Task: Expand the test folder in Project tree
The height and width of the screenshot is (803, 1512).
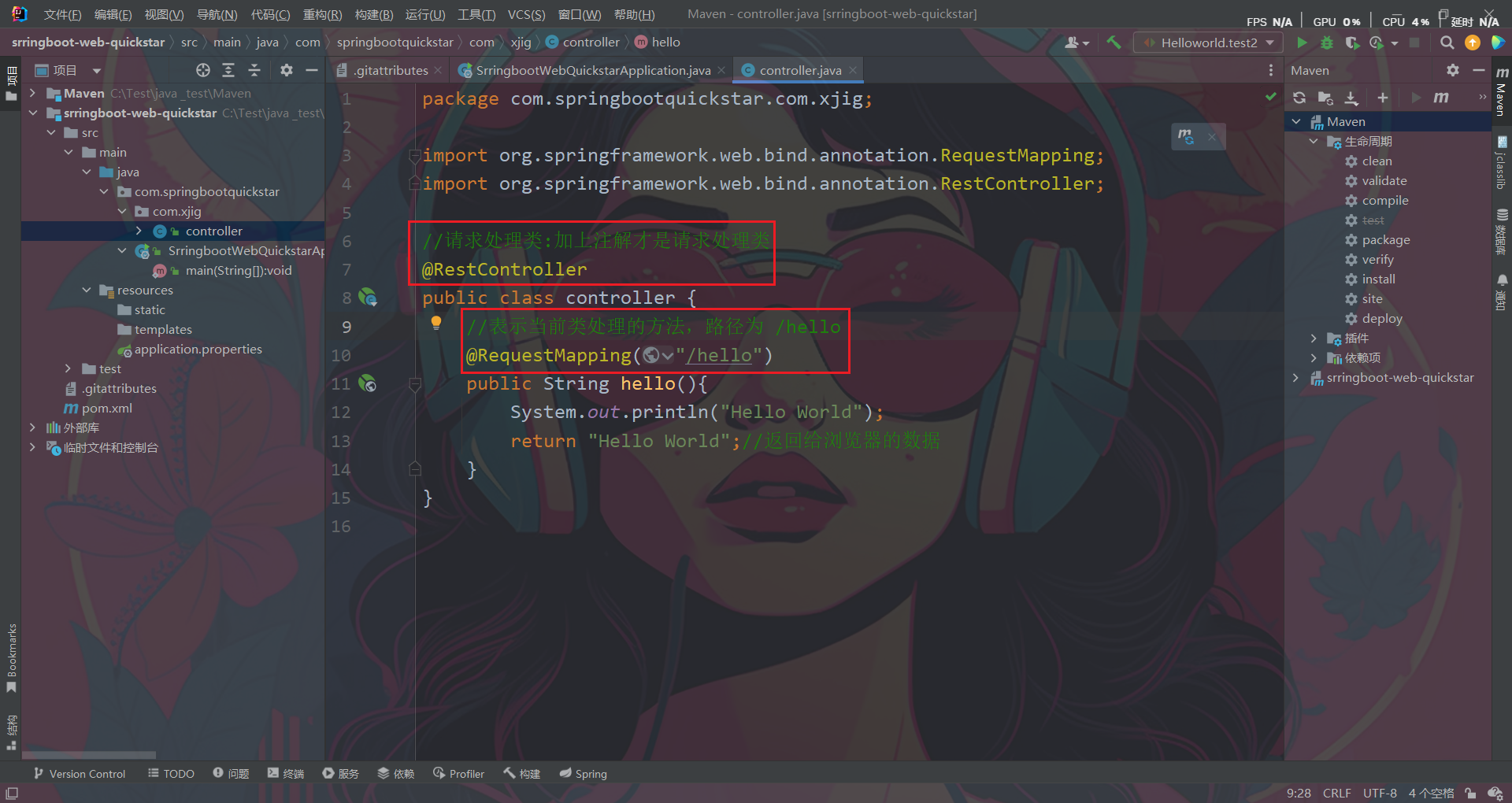Action: [x=69, y=368]
